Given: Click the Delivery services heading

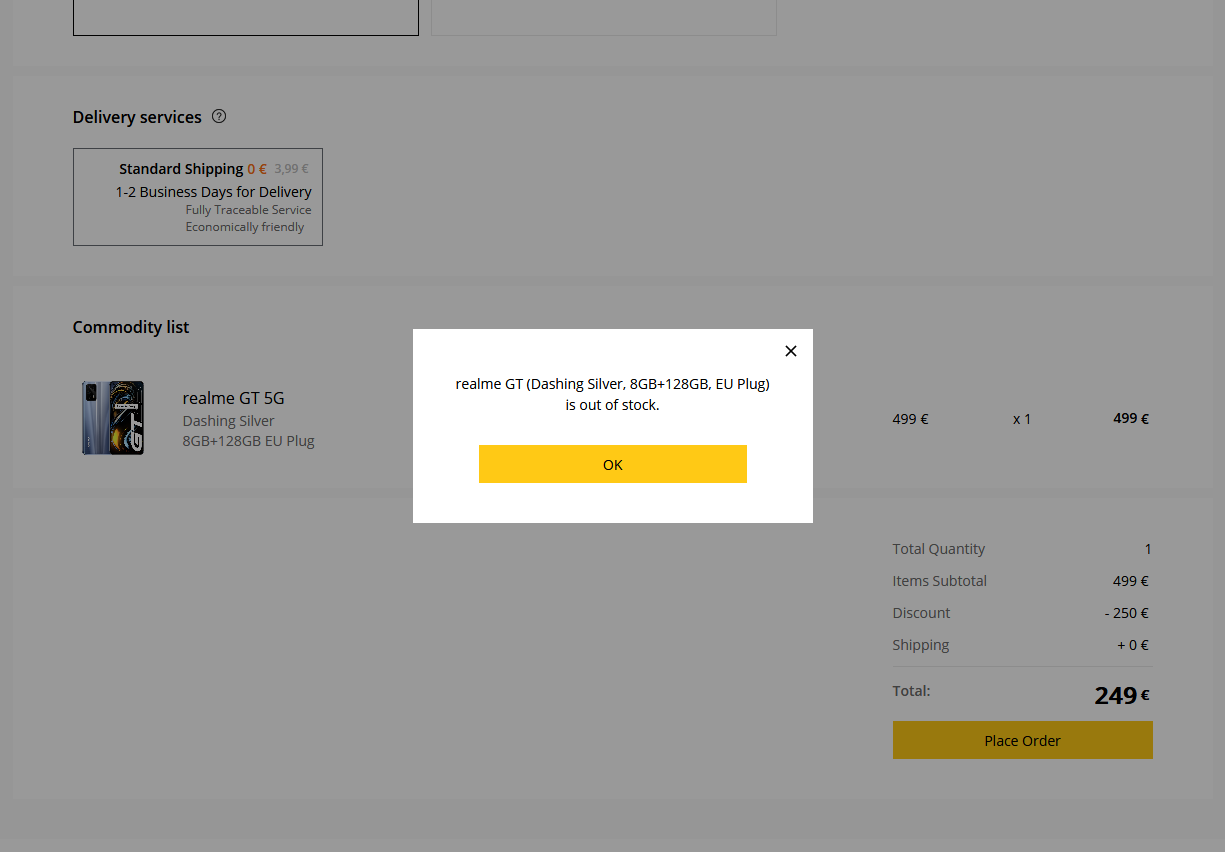Looking at the screenshot, I should (137, 117).
